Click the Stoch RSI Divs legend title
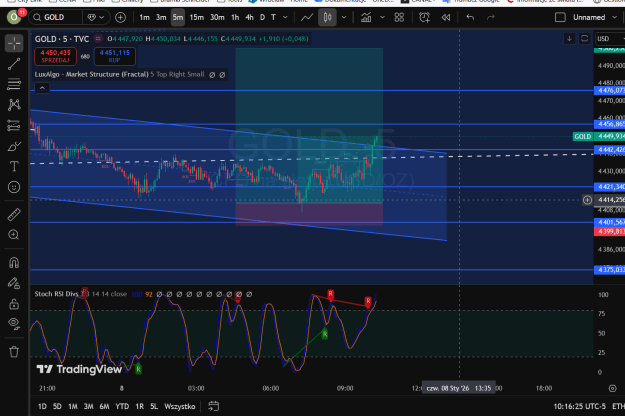Image resolution: width=625 pixels, height=416 pixels. click(x=56, y=294)
